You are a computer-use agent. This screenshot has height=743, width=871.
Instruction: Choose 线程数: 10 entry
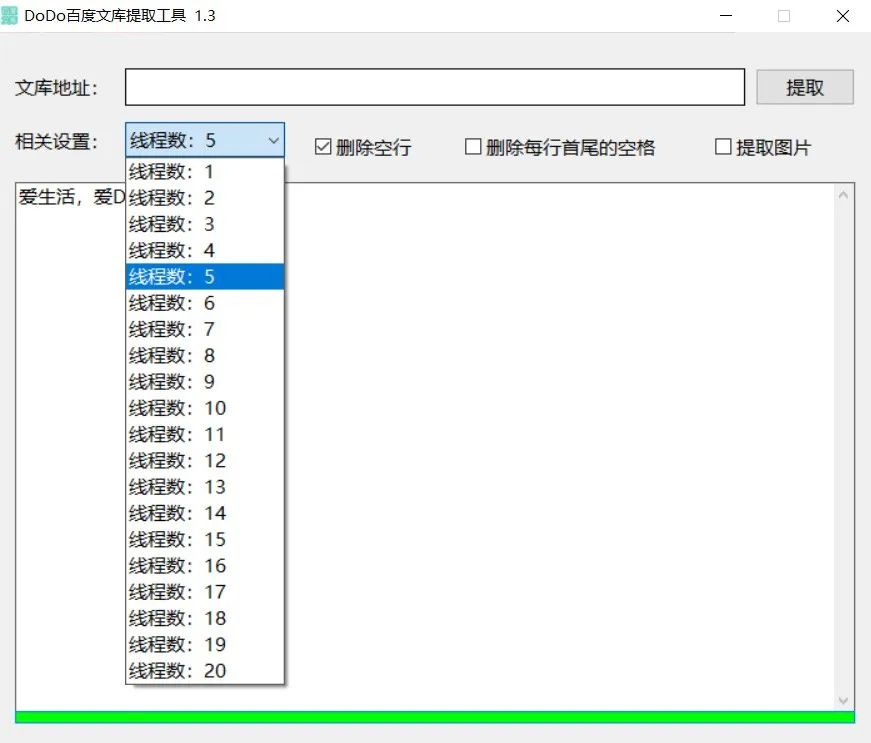(x=204, y=408)
